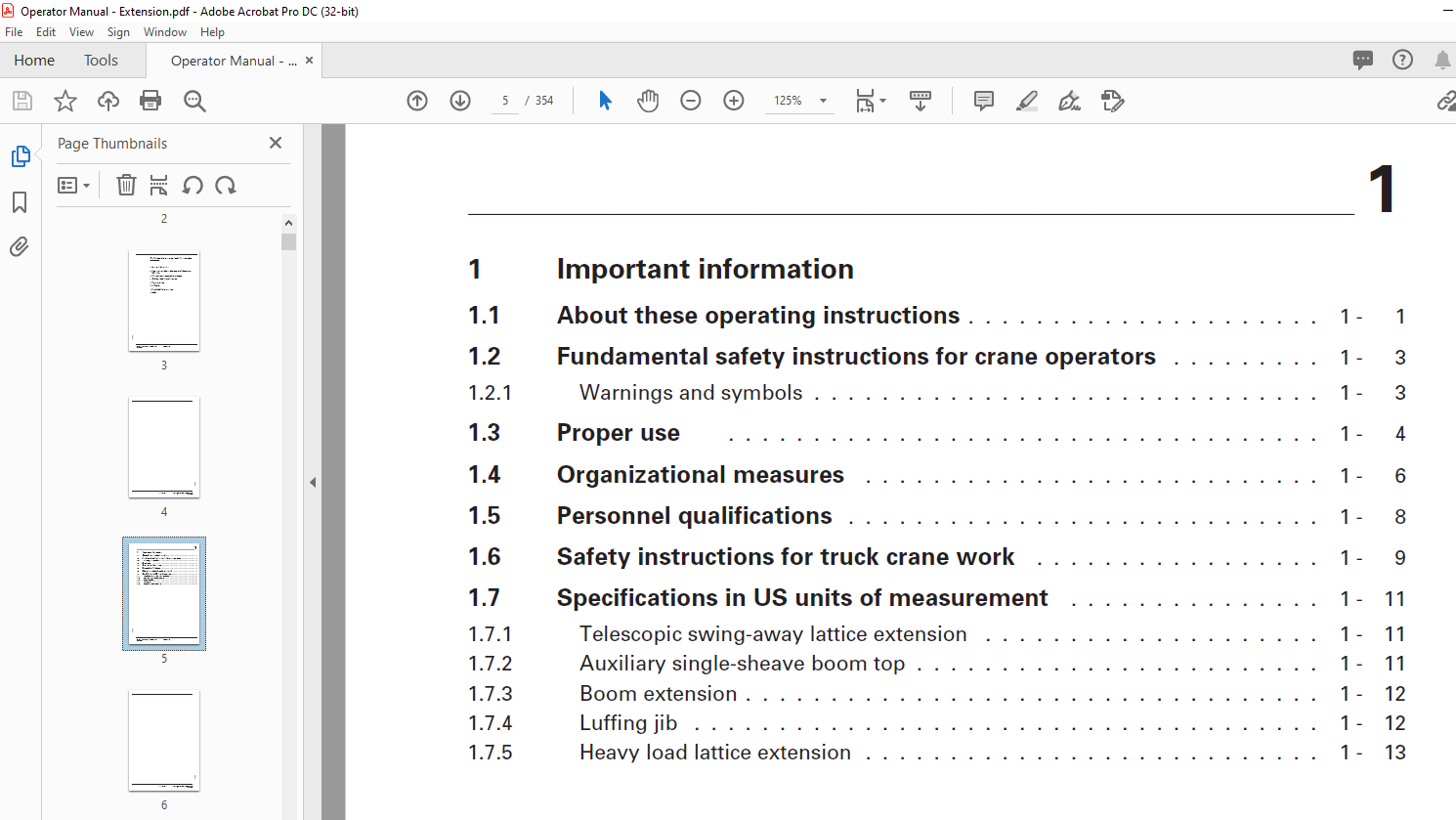Open 'Specifications in US units of measurement'
1456x820 pixels.
pos(802,598)
